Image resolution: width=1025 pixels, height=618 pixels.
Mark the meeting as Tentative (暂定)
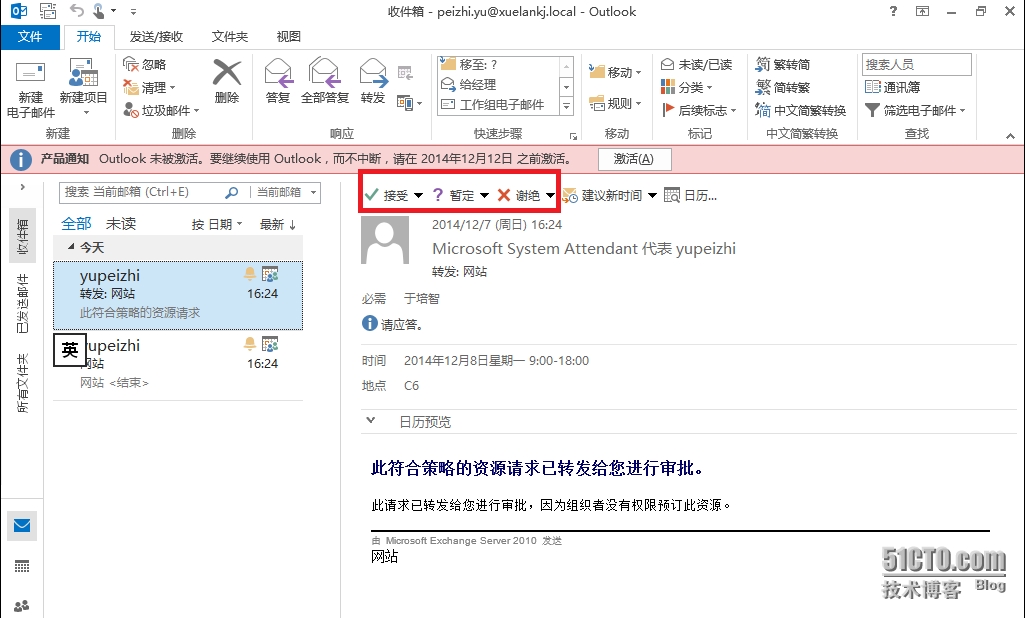454,195
